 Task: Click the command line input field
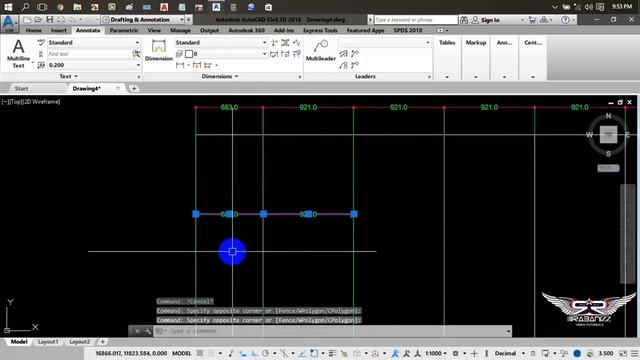tap(333, 331)
